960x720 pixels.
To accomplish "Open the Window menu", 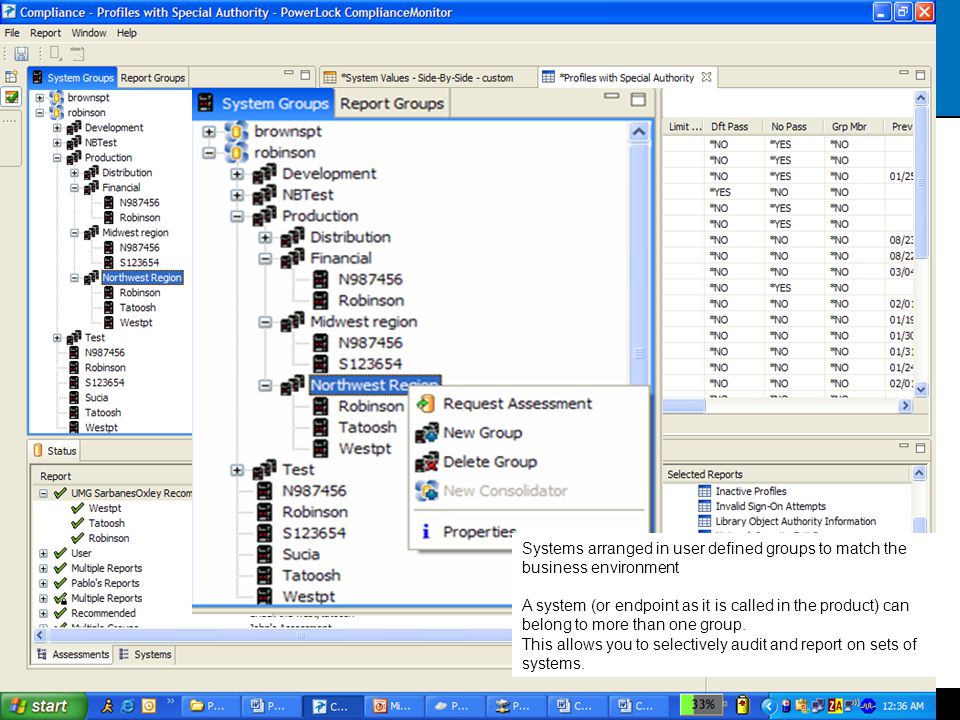I will 89,33.
